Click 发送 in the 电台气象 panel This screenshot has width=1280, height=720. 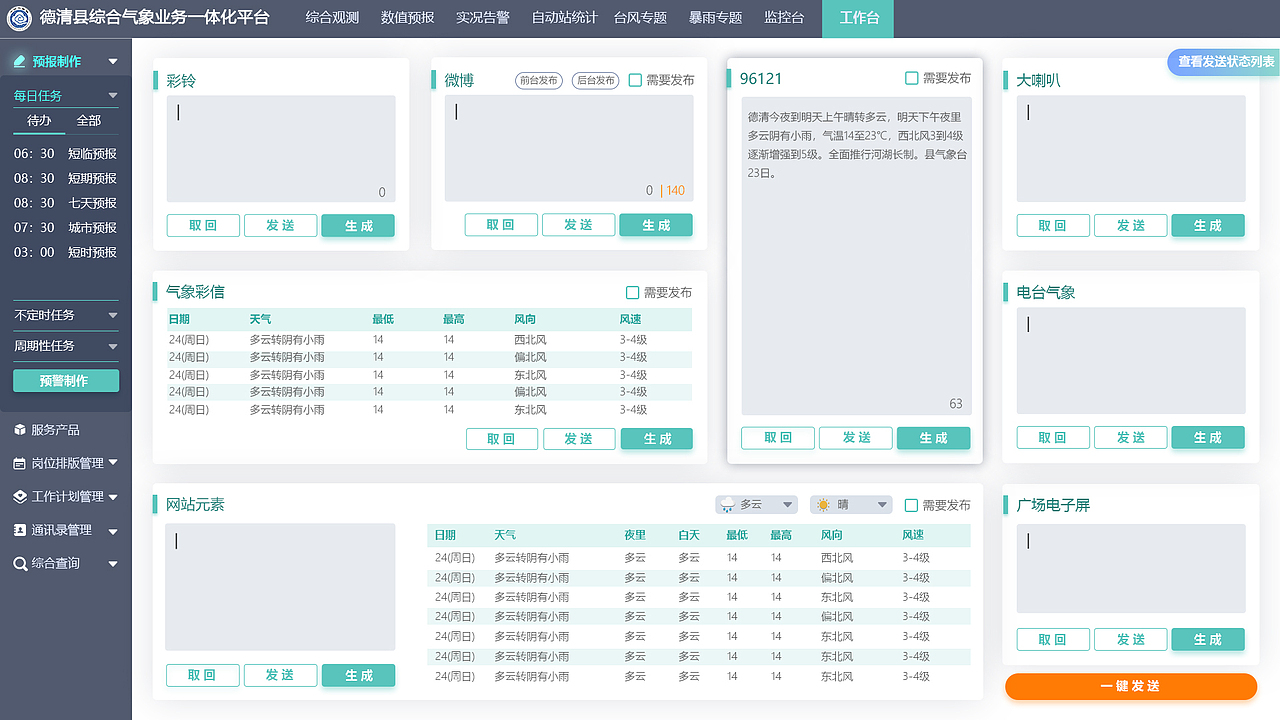(1131, 438)
